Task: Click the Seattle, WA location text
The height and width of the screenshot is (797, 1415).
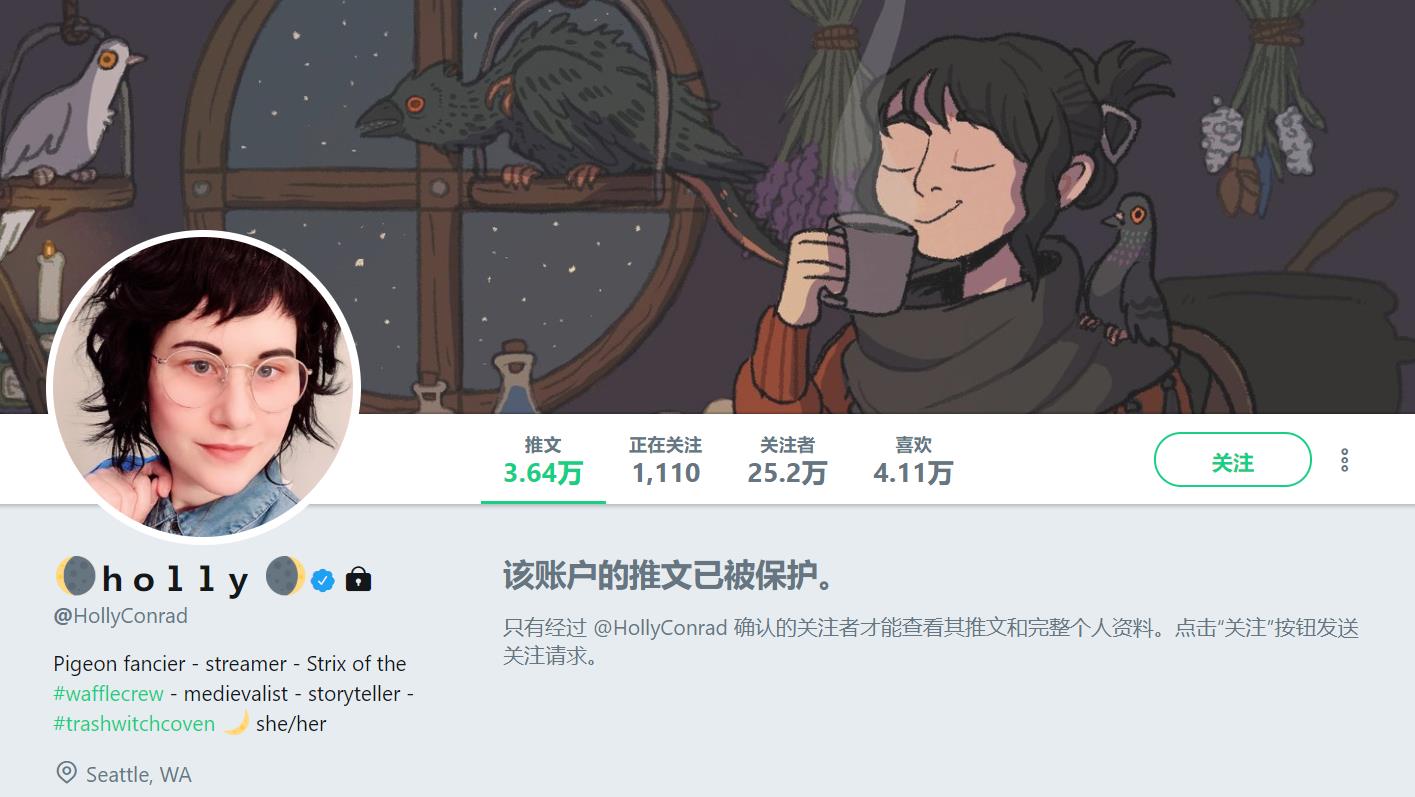Action: coord(139,774)
